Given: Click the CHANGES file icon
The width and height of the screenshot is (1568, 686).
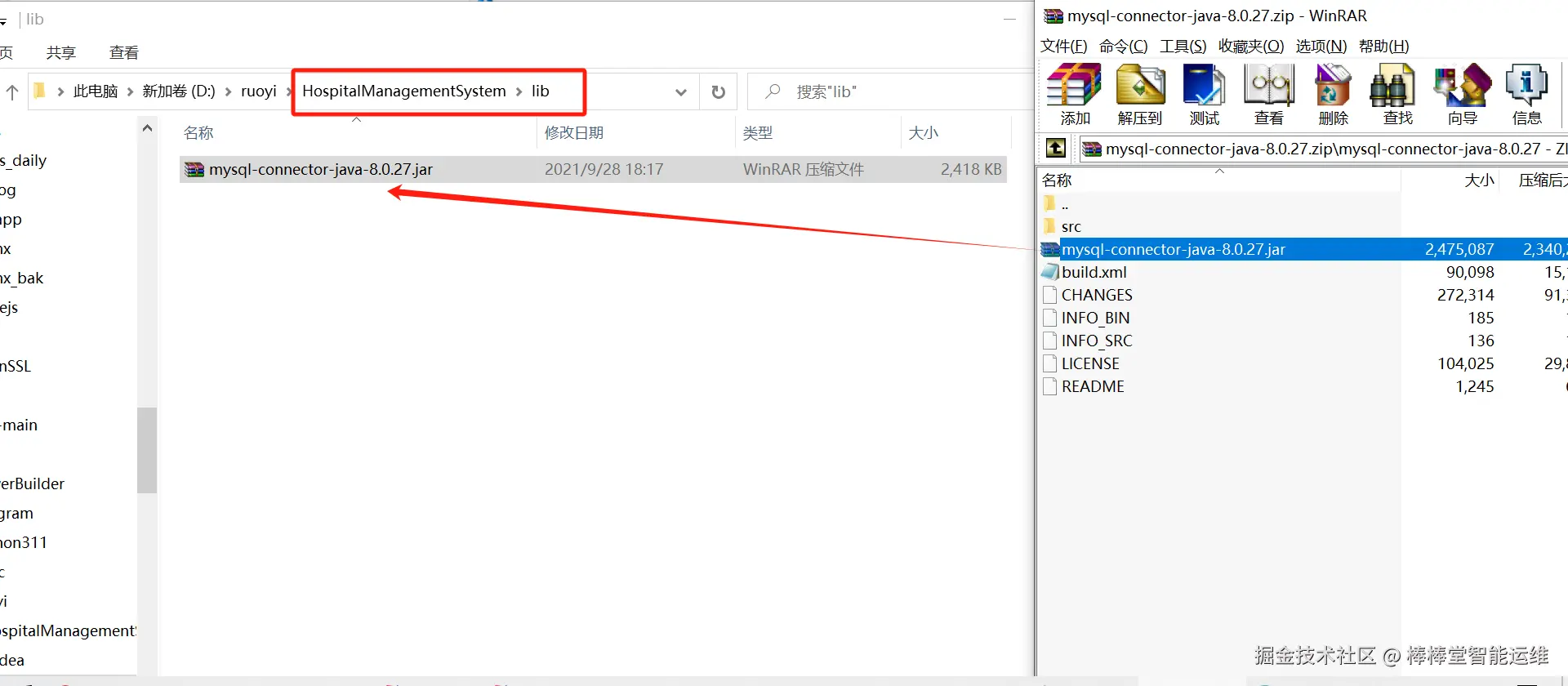Looking at the screenshot, I should pos(1050,295).
